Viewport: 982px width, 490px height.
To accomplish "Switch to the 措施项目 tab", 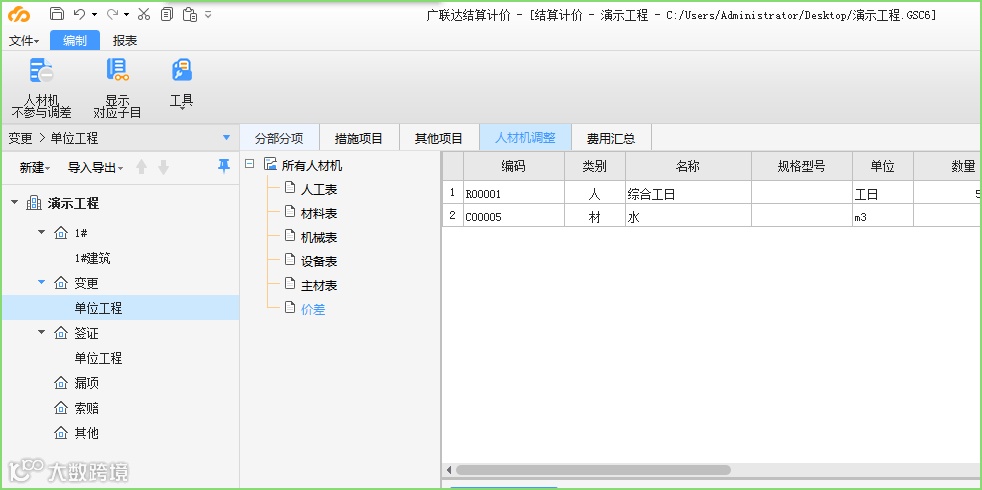I will tap(359, 138).
